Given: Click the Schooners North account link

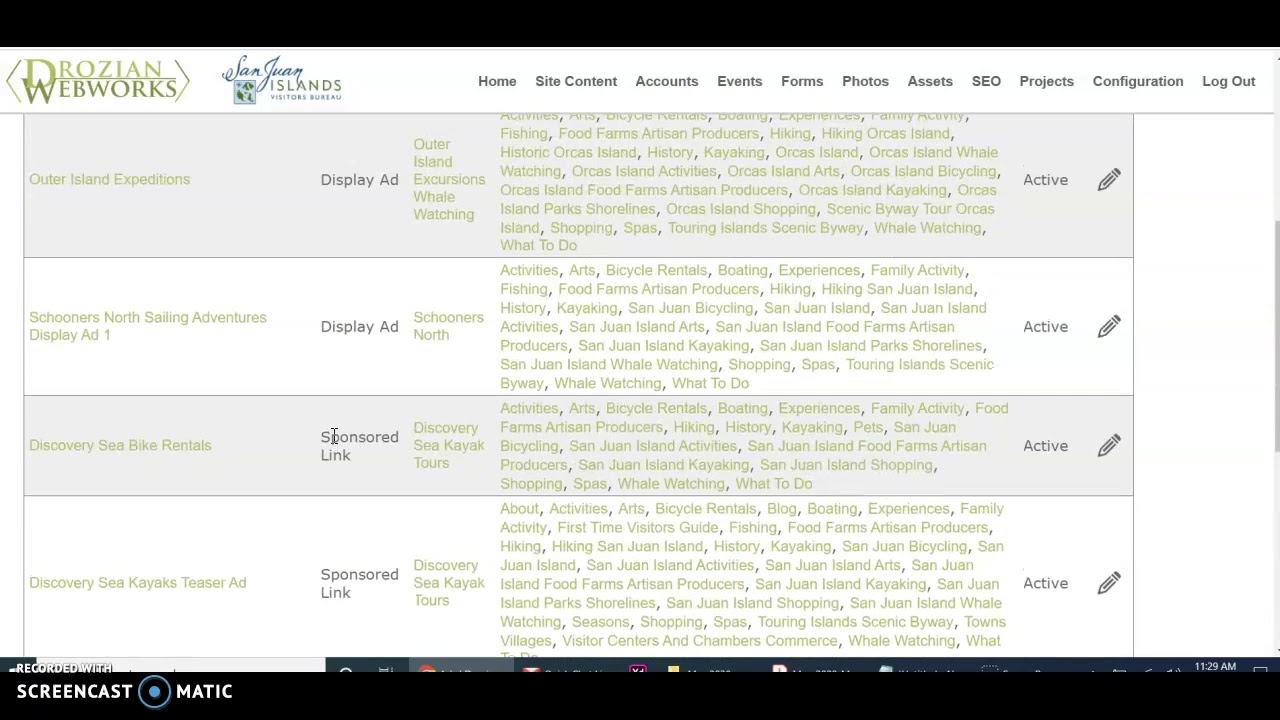Looking at the screenshot, I should click(x=448, y=326).
